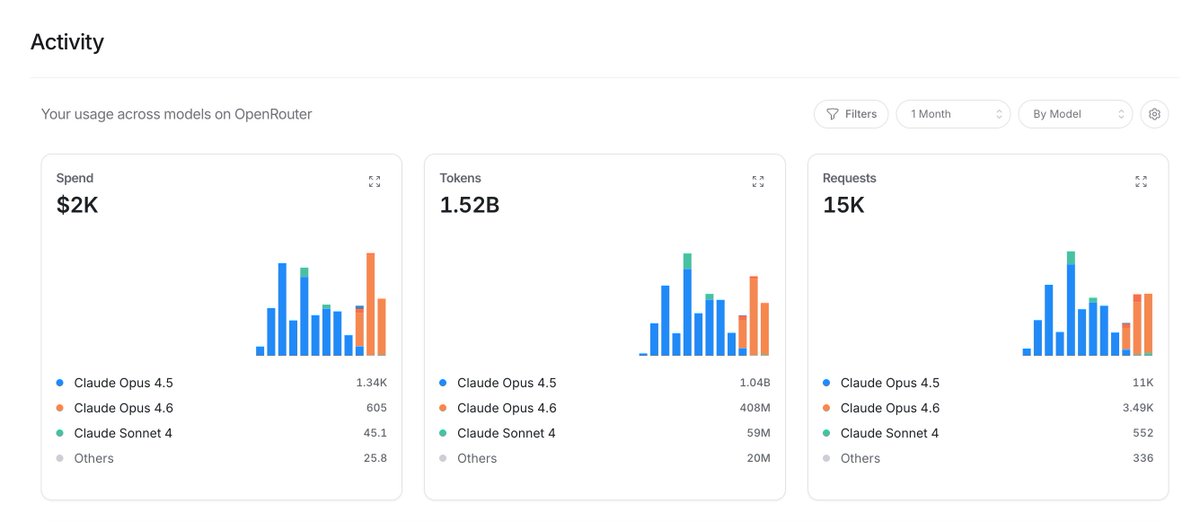
Task: Click the tallest orange bar in Spend chart
Action: (370, 305)
